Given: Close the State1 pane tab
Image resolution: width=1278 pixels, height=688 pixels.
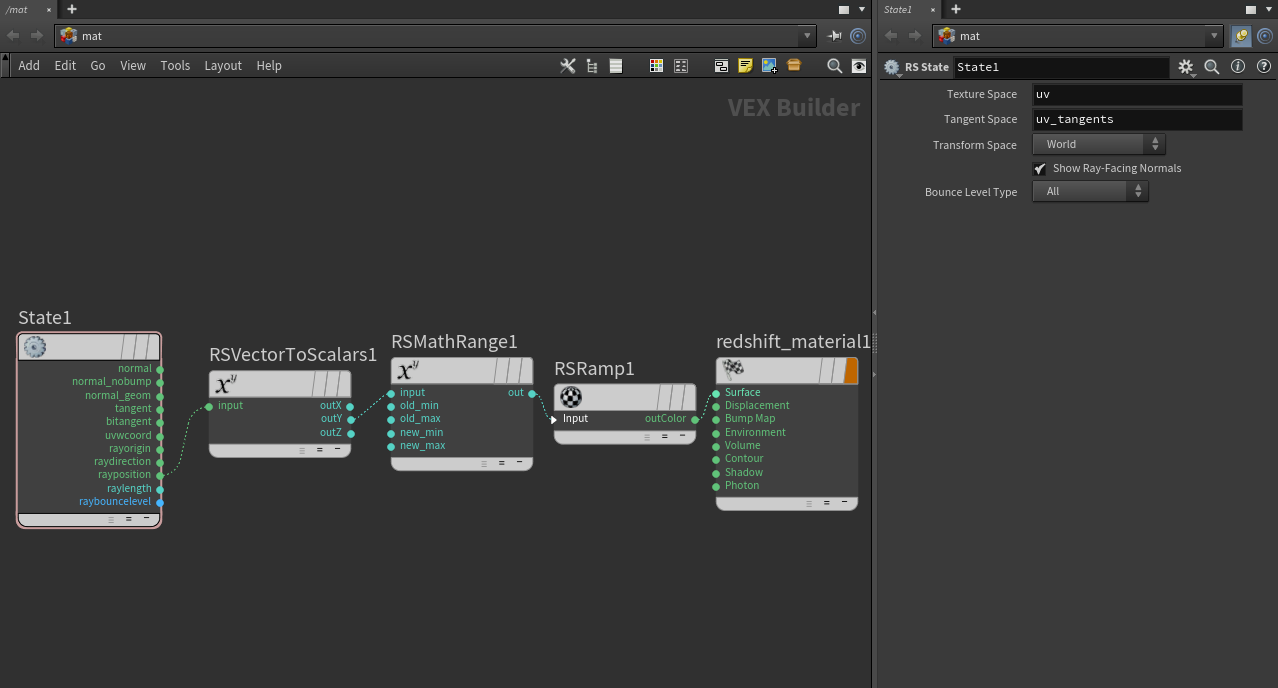Looking at the screenshot, I should click(x=933, y=9).
